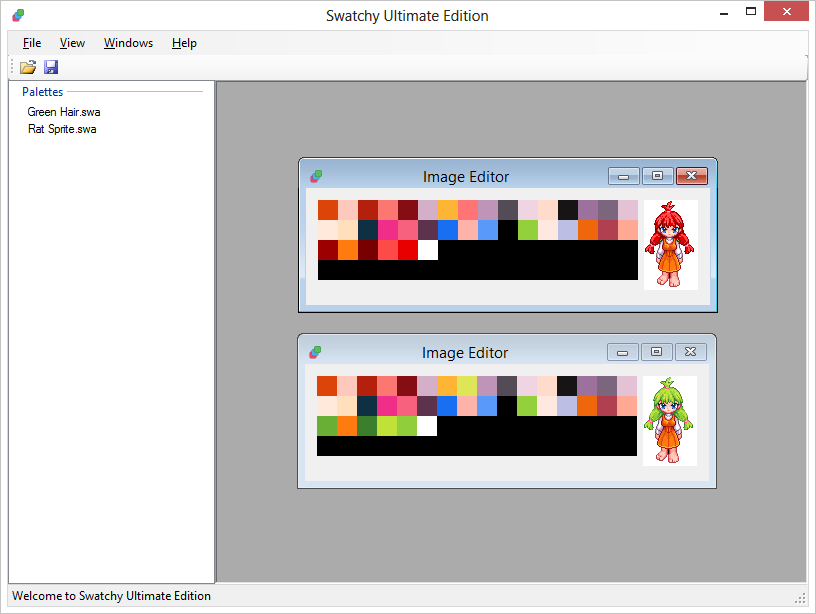Image resolution: width=816 pixels, height=614 pixels.
Task: Pick the yellow swatch in bottom editor's first row
Action: pos(467,386)
